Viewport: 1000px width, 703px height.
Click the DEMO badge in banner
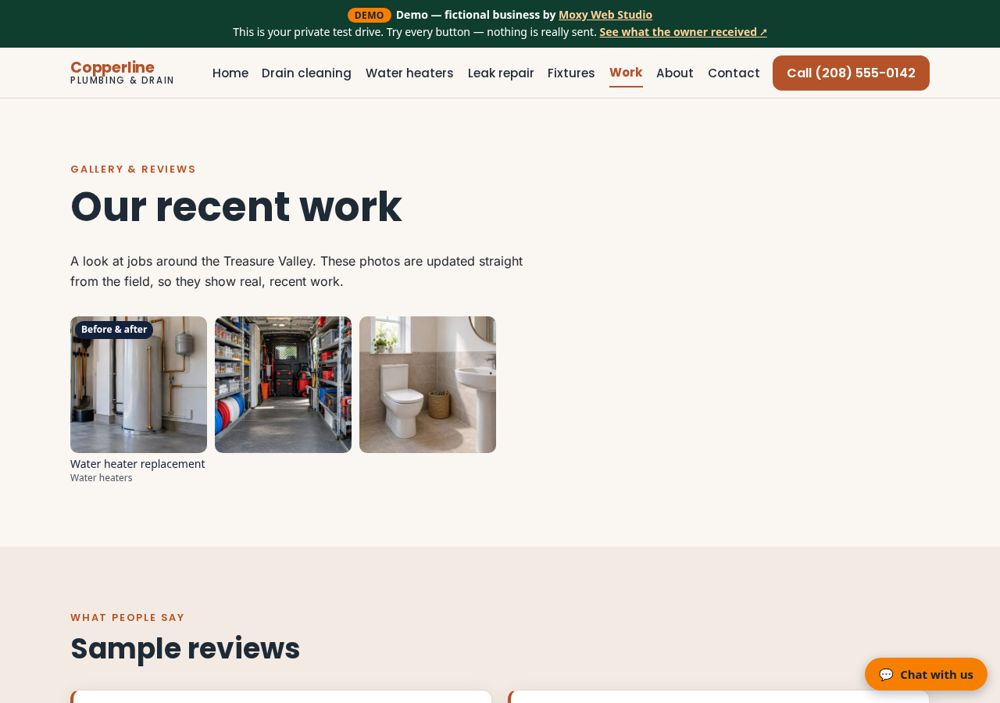(x=369, y=15)
